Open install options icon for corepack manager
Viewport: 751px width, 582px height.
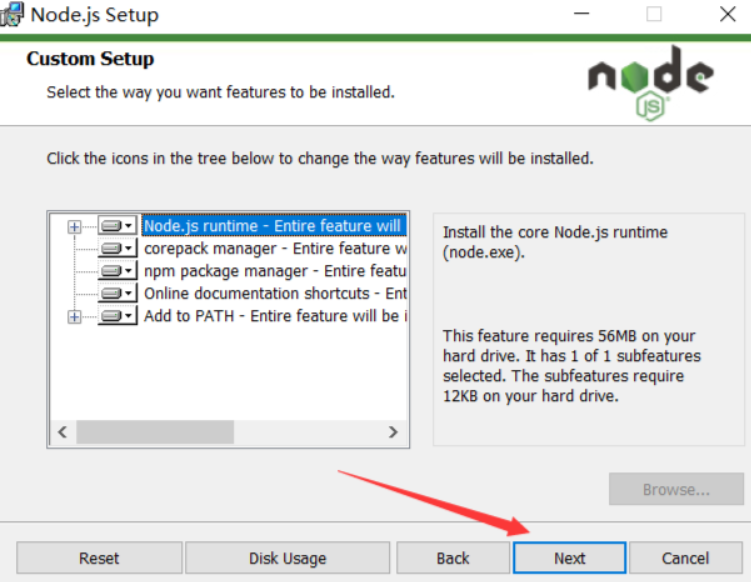pyautogui.click(x=117, y=248)
